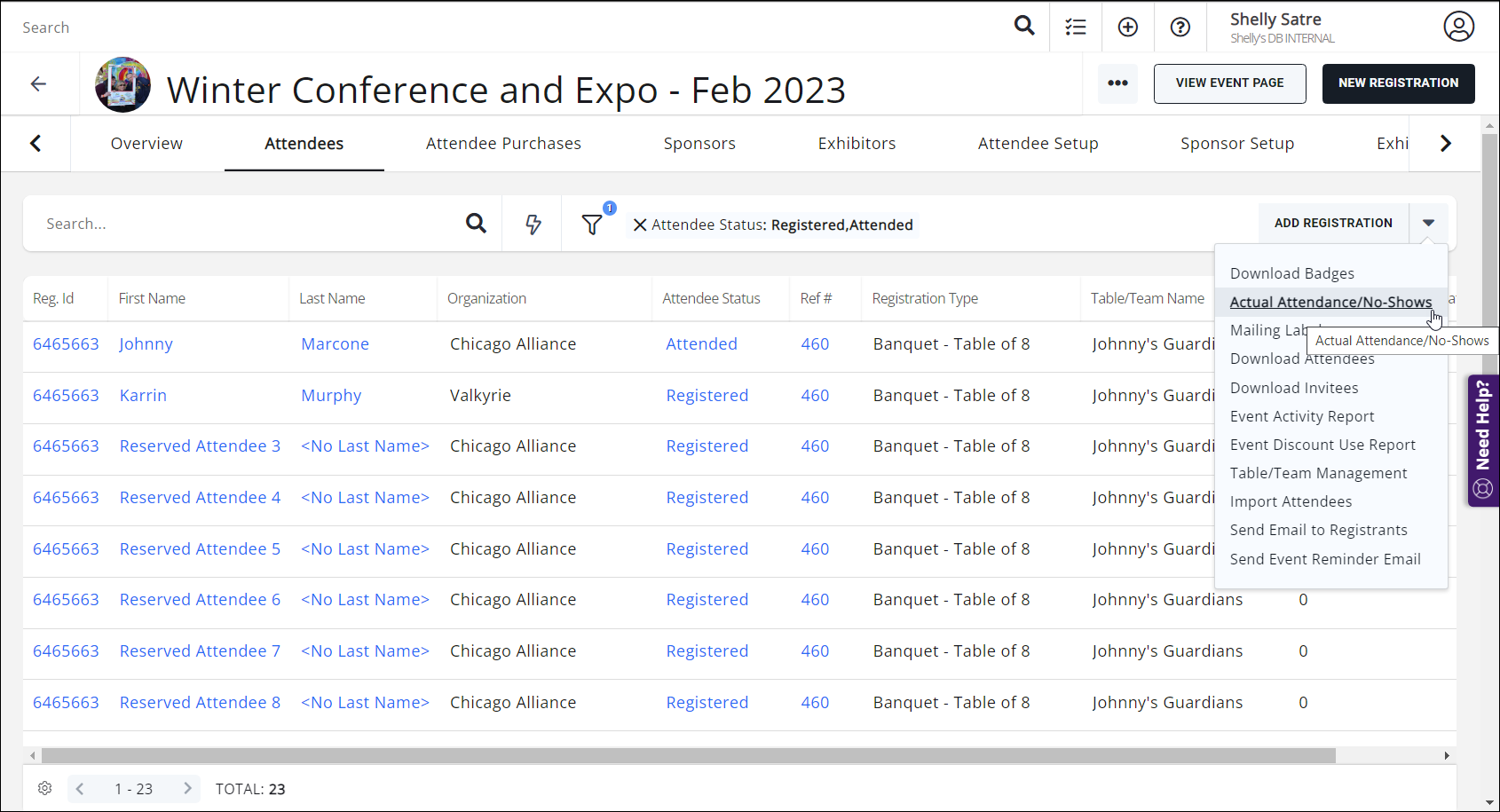Open the attendee filter funnel icon

[x=592, y=225]
